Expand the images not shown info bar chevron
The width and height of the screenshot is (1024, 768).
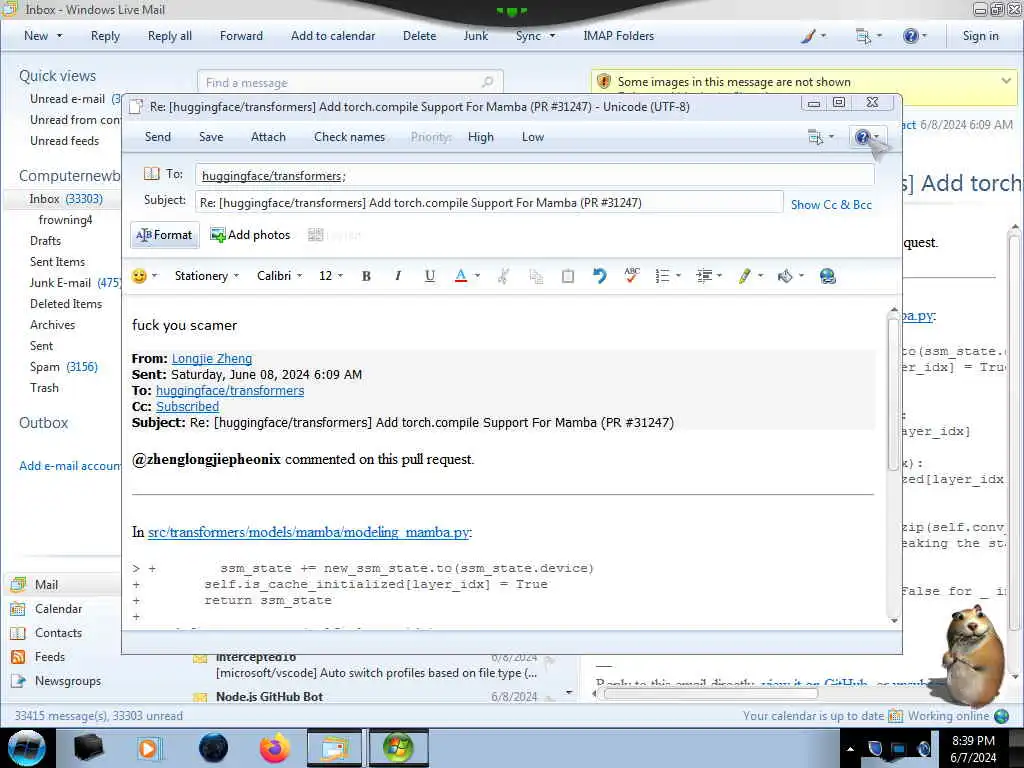click(1006, 81)
